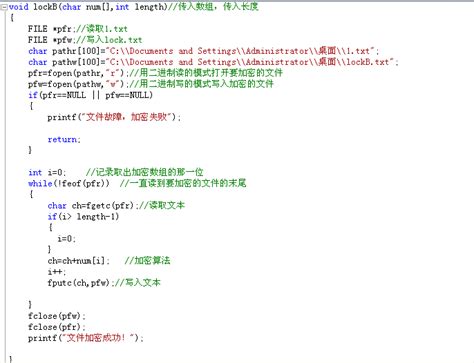Screen dimensions: 474x363
Task: Click the 'fclose(pfw);' line
Action: point(57,316)
